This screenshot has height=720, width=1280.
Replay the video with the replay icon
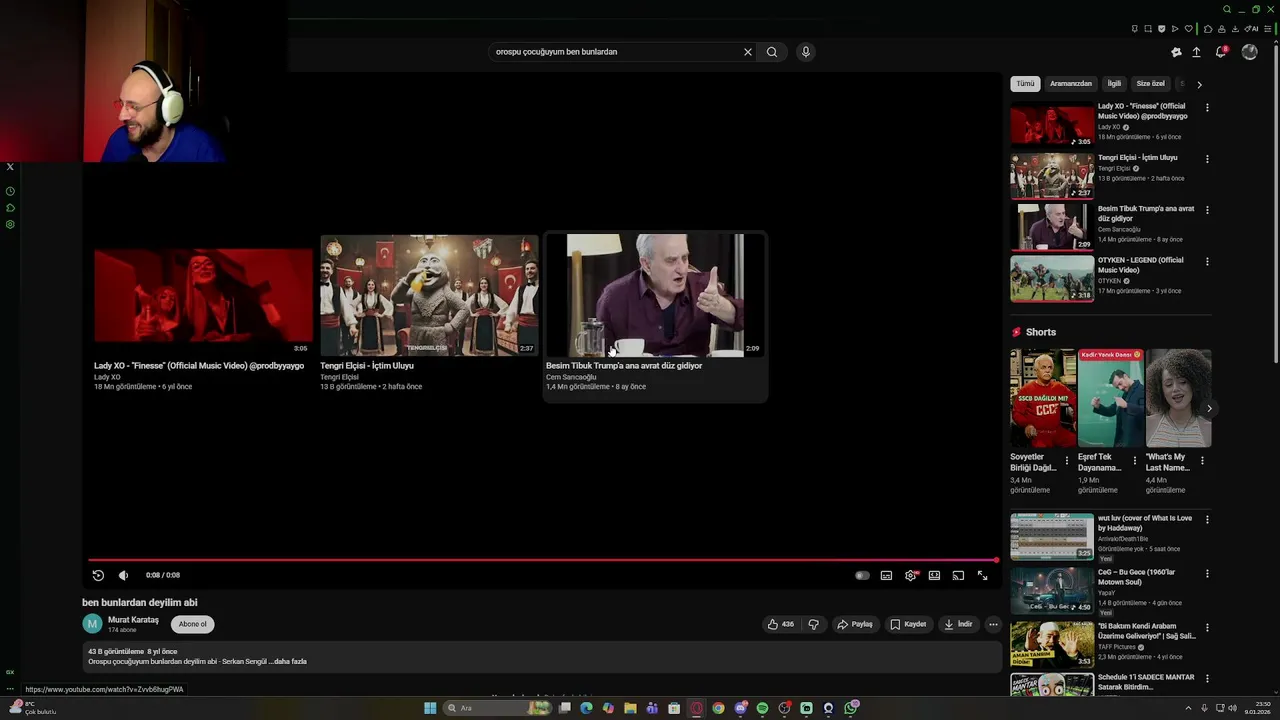(98, 575)
